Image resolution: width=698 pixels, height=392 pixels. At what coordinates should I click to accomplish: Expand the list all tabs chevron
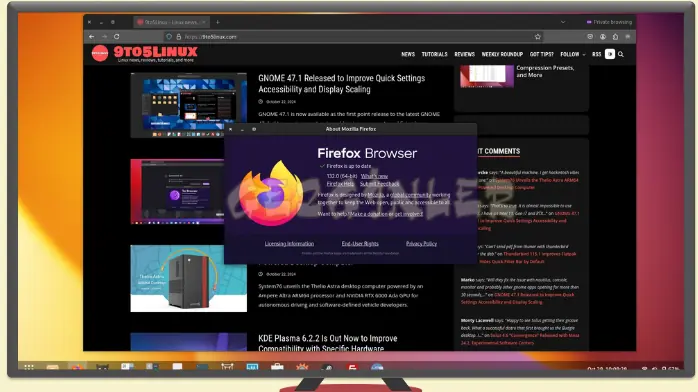tap(563, 22)
